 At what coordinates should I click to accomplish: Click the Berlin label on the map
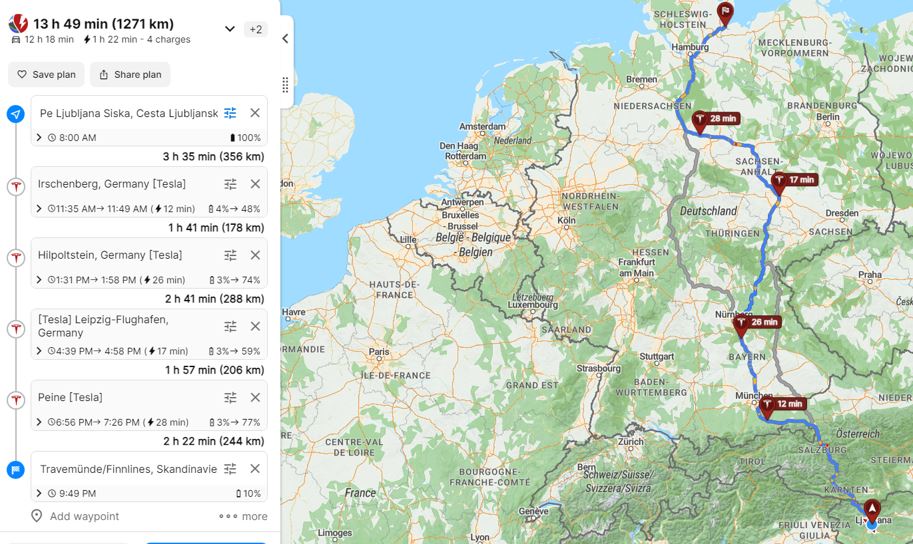[827, 116]
